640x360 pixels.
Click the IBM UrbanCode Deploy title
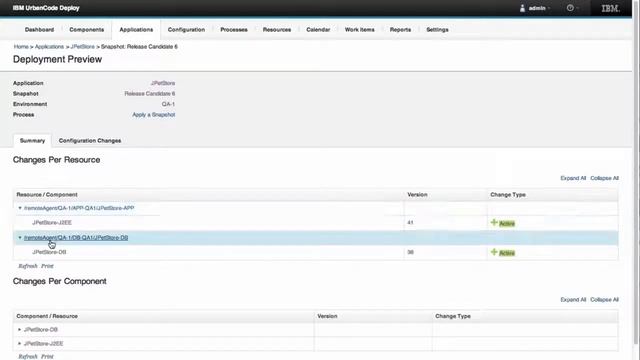click(x=46, y=8)
